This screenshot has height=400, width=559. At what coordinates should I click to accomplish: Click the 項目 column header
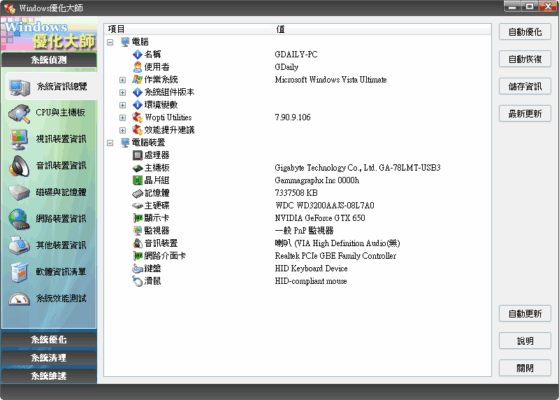tap(188, 29)
